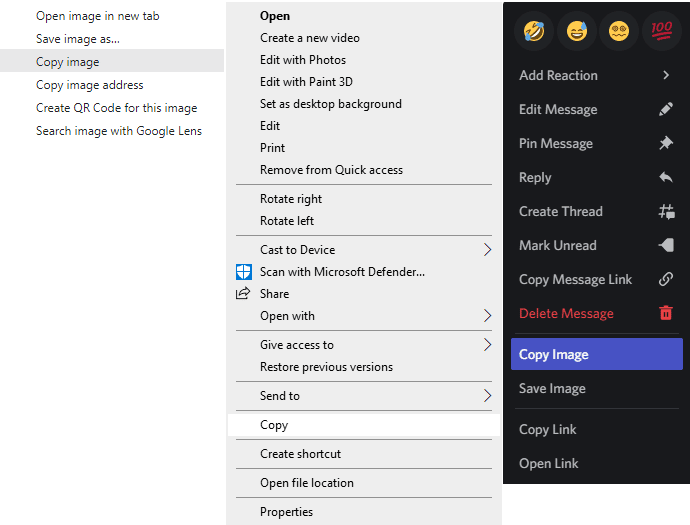Image resolution: width=690 pixels, height=525 pixels.
Task: Select Rotate right
Action: [x=291, y=199]
